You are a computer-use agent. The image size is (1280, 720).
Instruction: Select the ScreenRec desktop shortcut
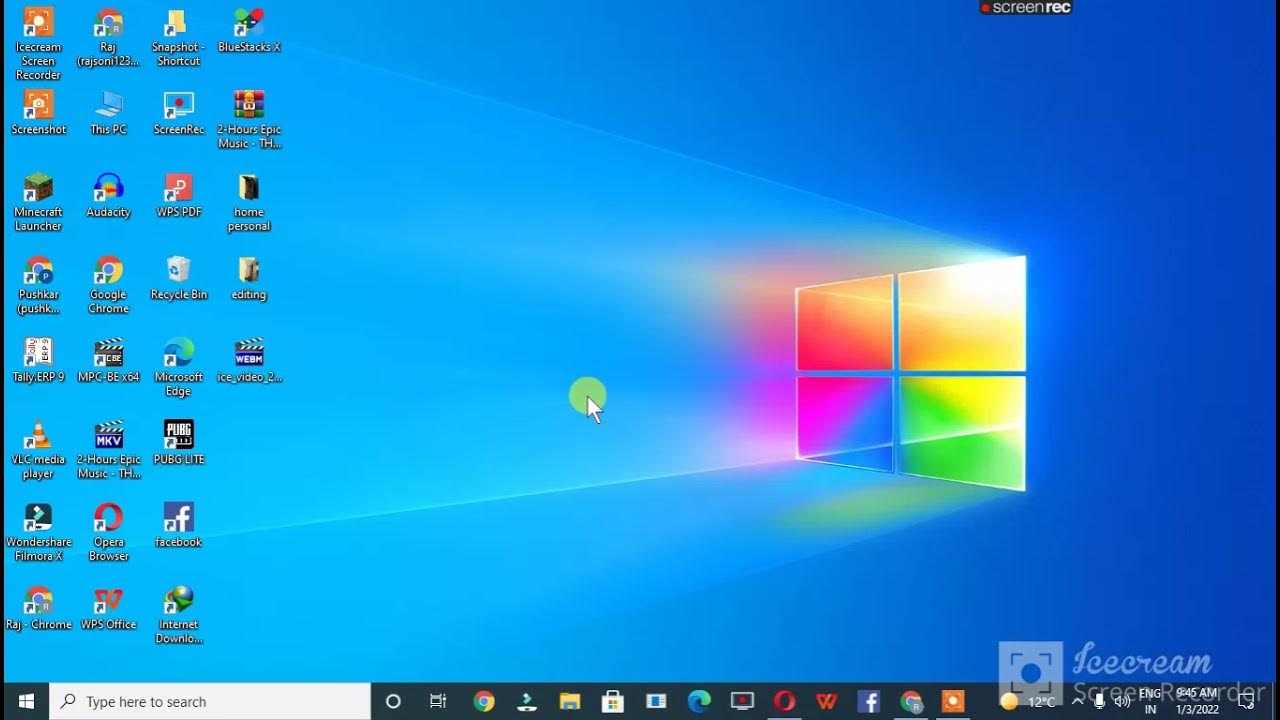(x=178, y=112)
